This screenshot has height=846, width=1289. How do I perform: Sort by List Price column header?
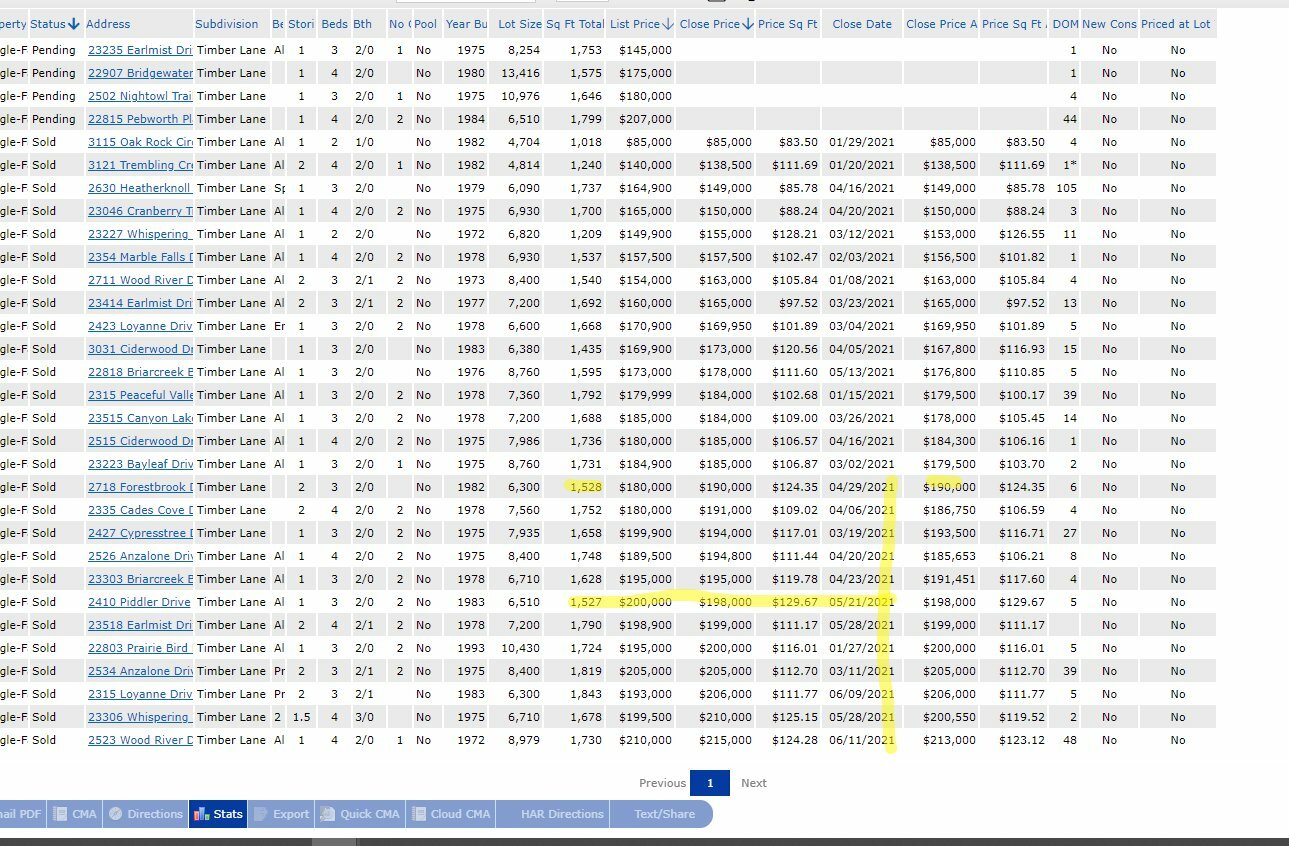tap(634, 24)
